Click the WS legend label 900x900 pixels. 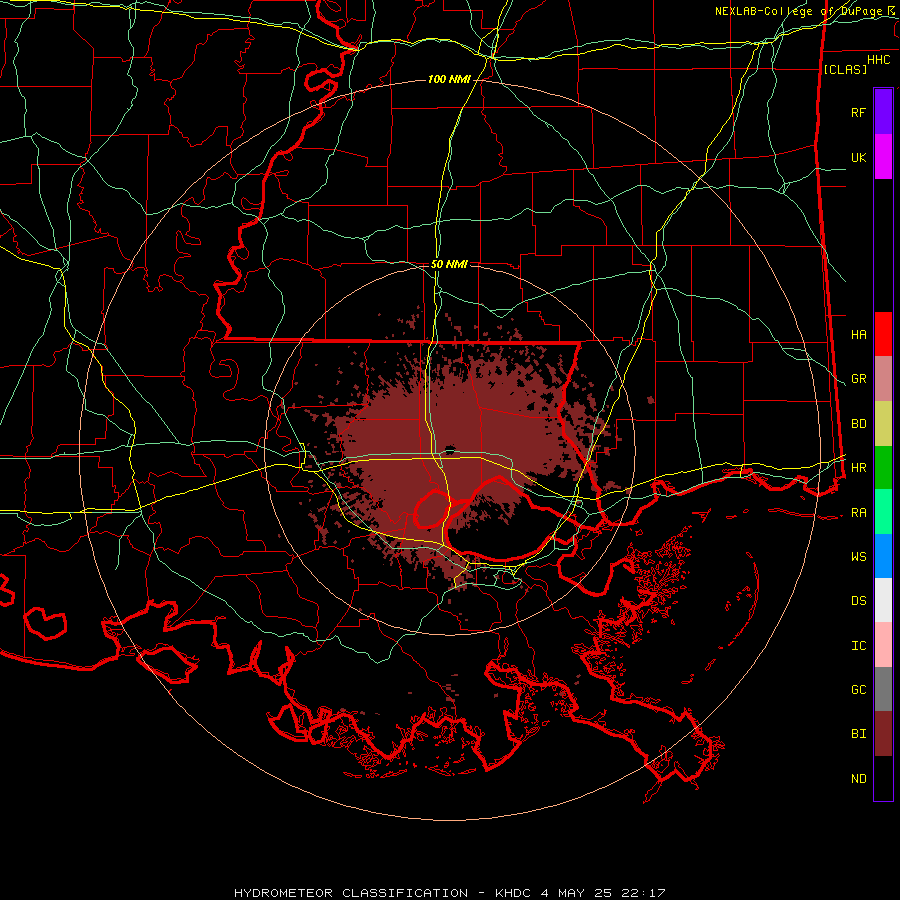click(x=858, y=556)
